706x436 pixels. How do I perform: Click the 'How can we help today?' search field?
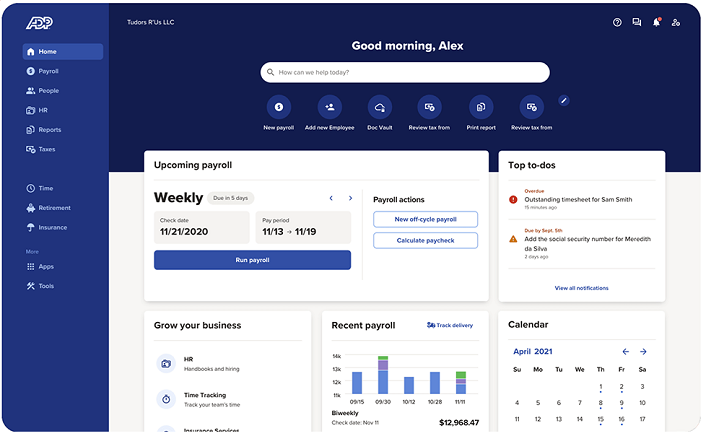tap(405, 72)
